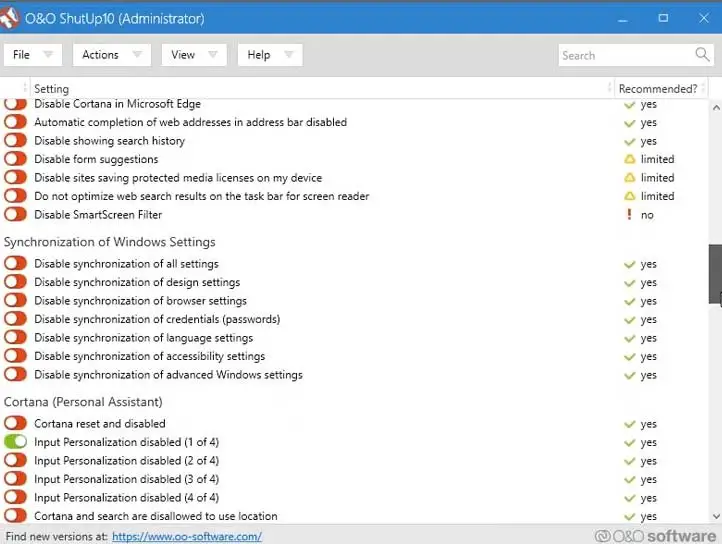Toggle Disable synchronization of credentials (passwords)
722x544 pixels.
tap(15, 320)
